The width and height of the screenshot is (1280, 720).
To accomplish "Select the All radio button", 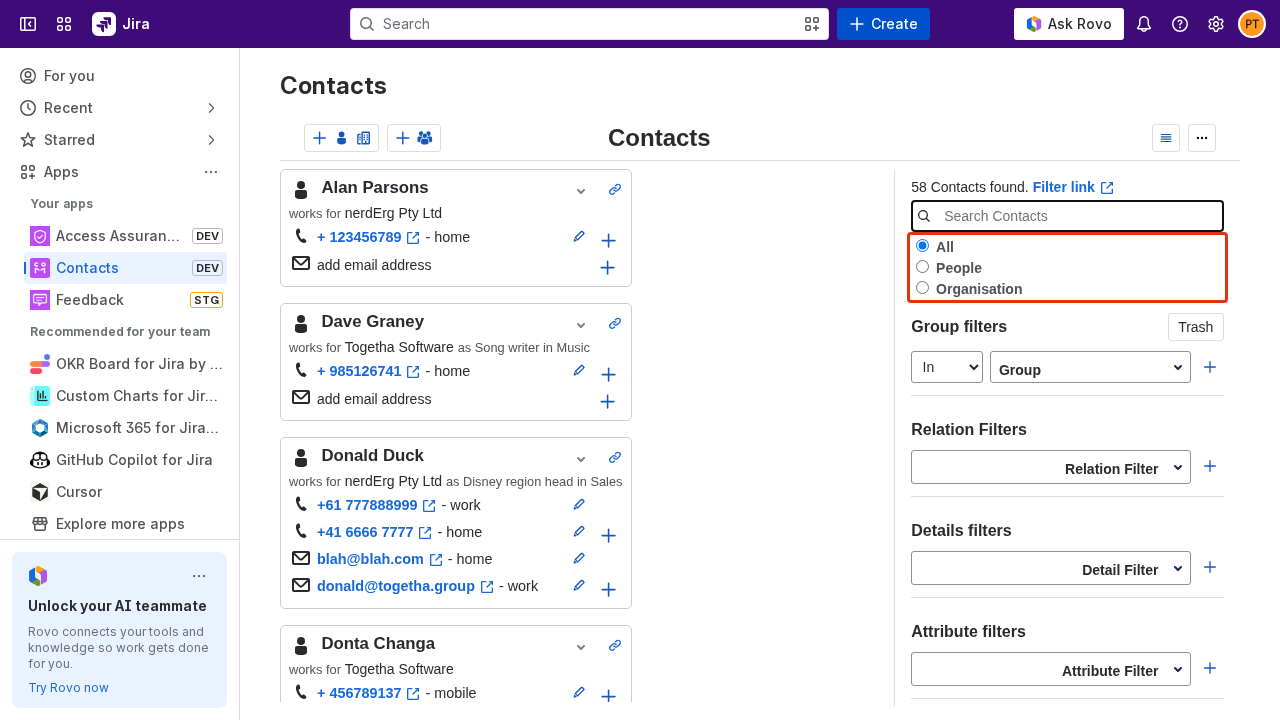I will 922,246.
